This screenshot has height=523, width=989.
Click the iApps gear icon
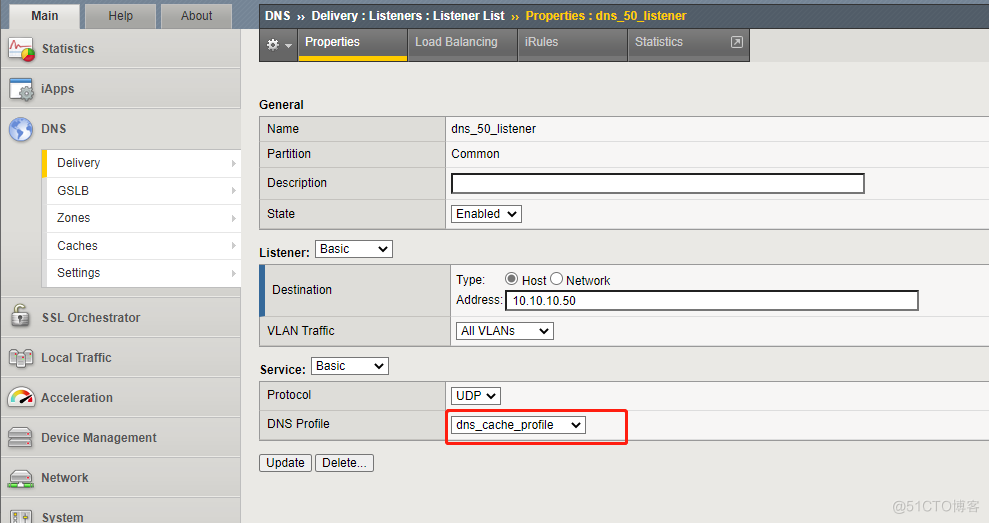(x=21, y=89)
